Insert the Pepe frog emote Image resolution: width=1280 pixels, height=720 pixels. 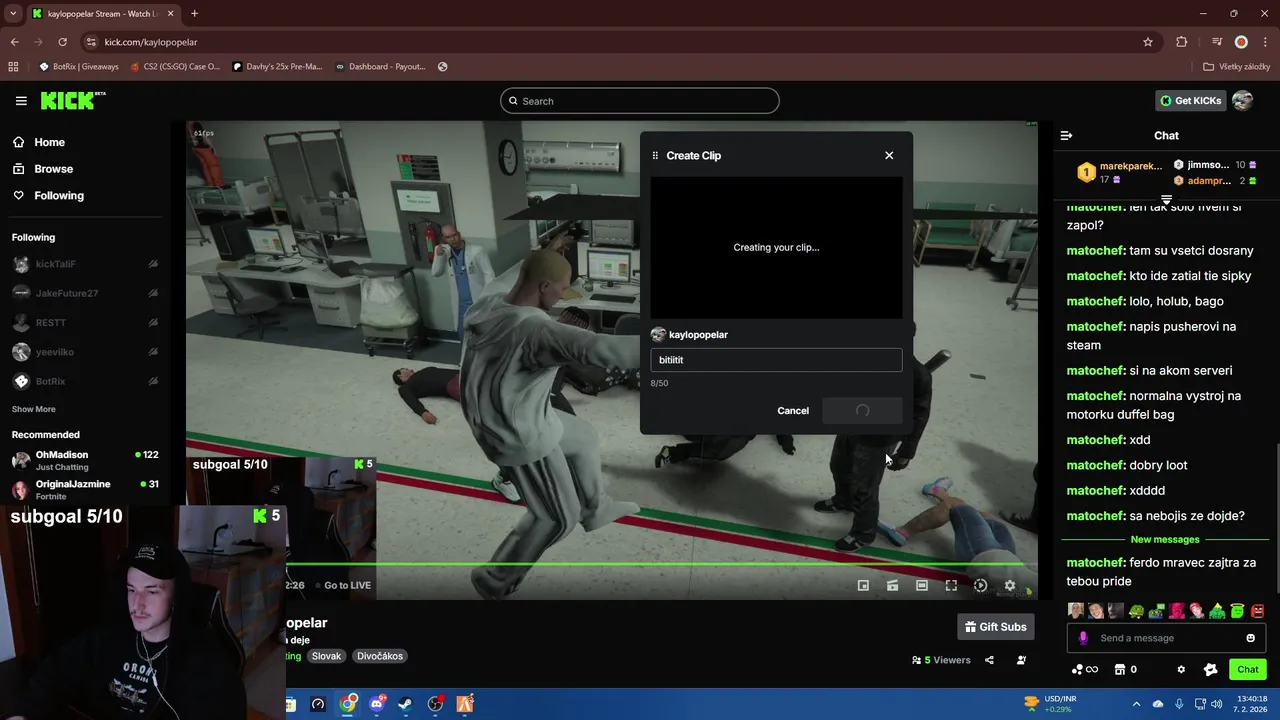click(x=1136, y=611)
